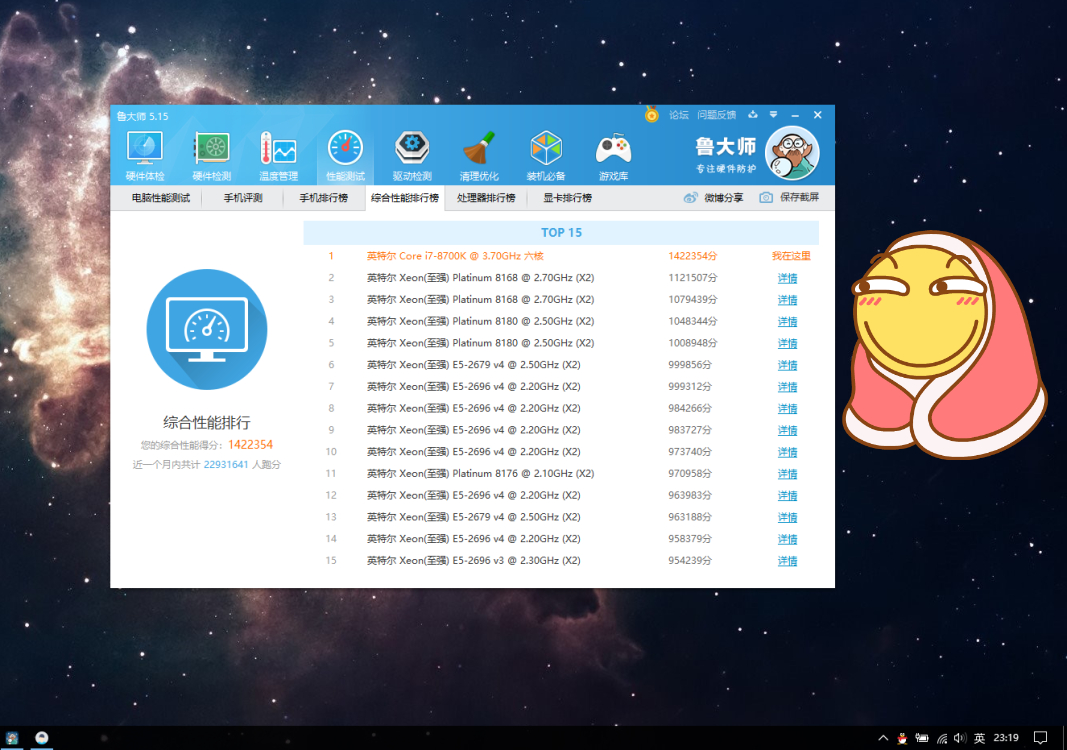This screenshot has height=750, width=1067.
Task: Open the 23:19 taskbar clock
Action: [x=1006, y=738]
